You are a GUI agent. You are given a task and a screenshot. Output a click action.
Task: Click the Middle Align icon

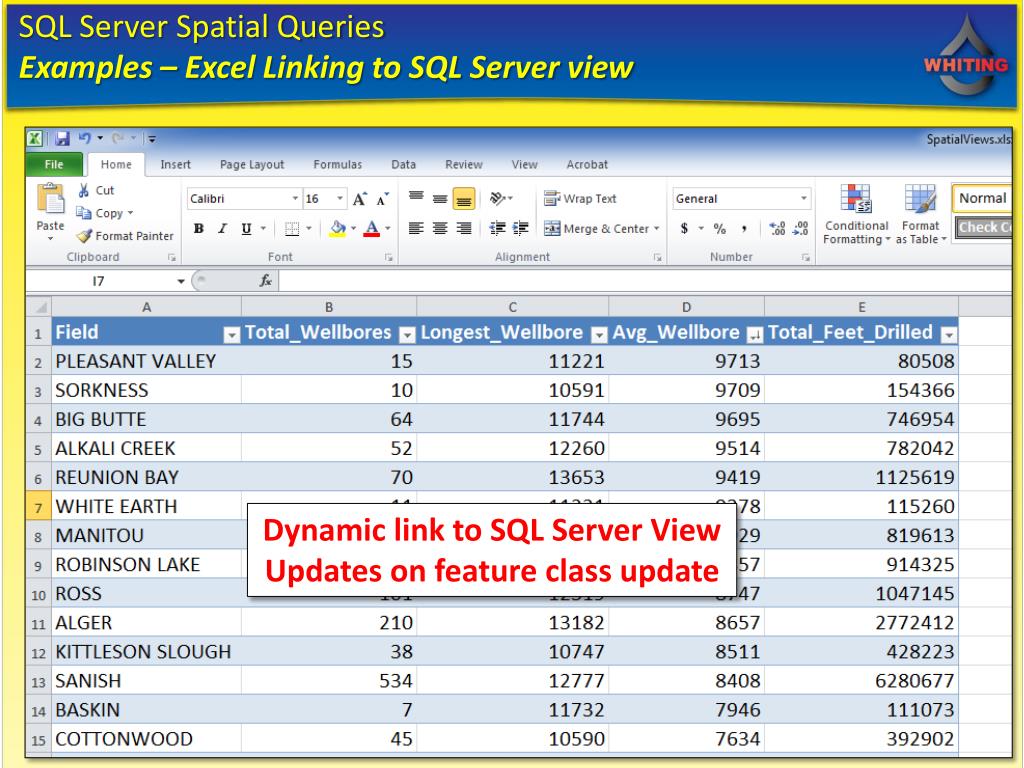(x=440, y=197)
